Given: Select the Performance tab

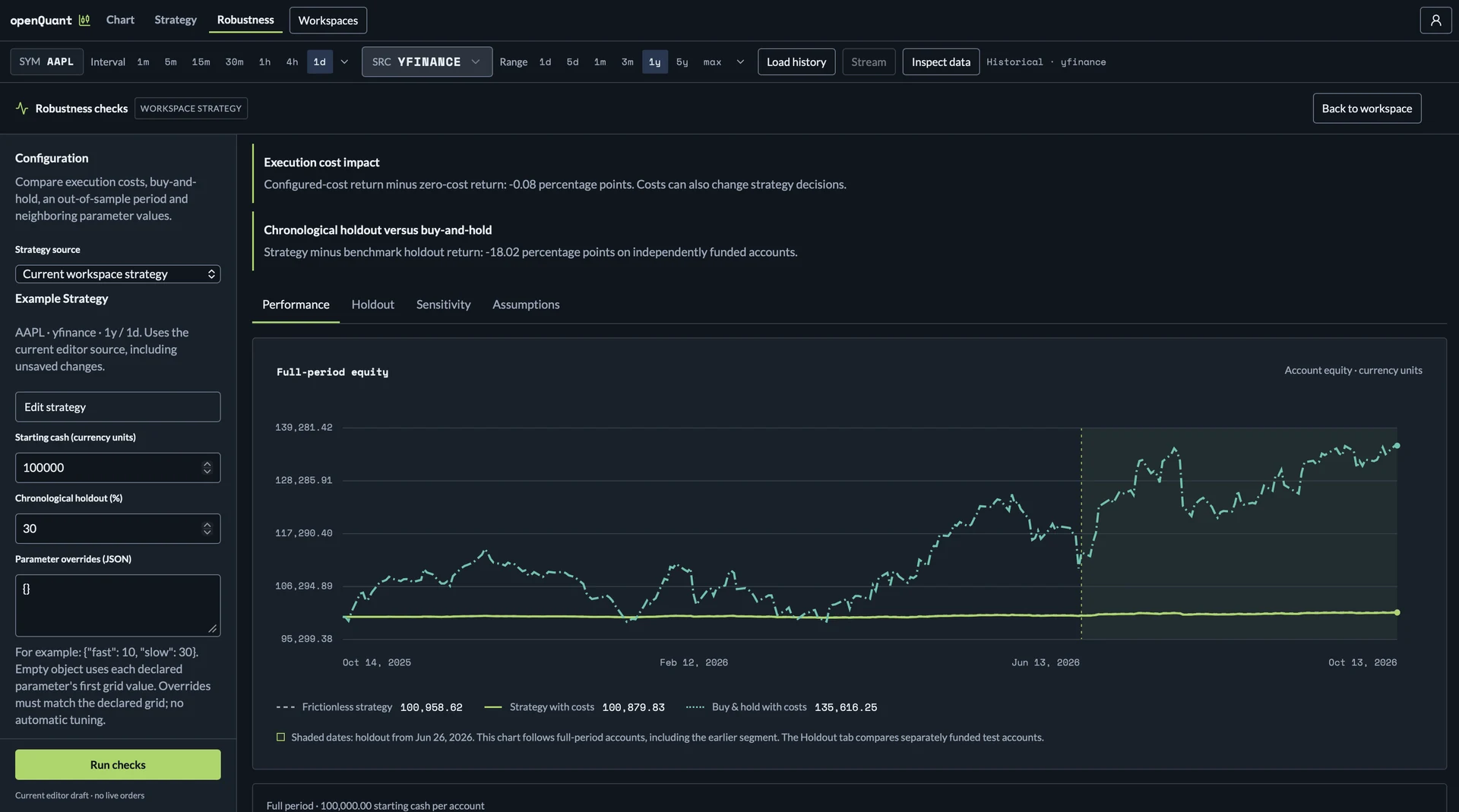Looking at the screenshot, I should tap(296, 305).
